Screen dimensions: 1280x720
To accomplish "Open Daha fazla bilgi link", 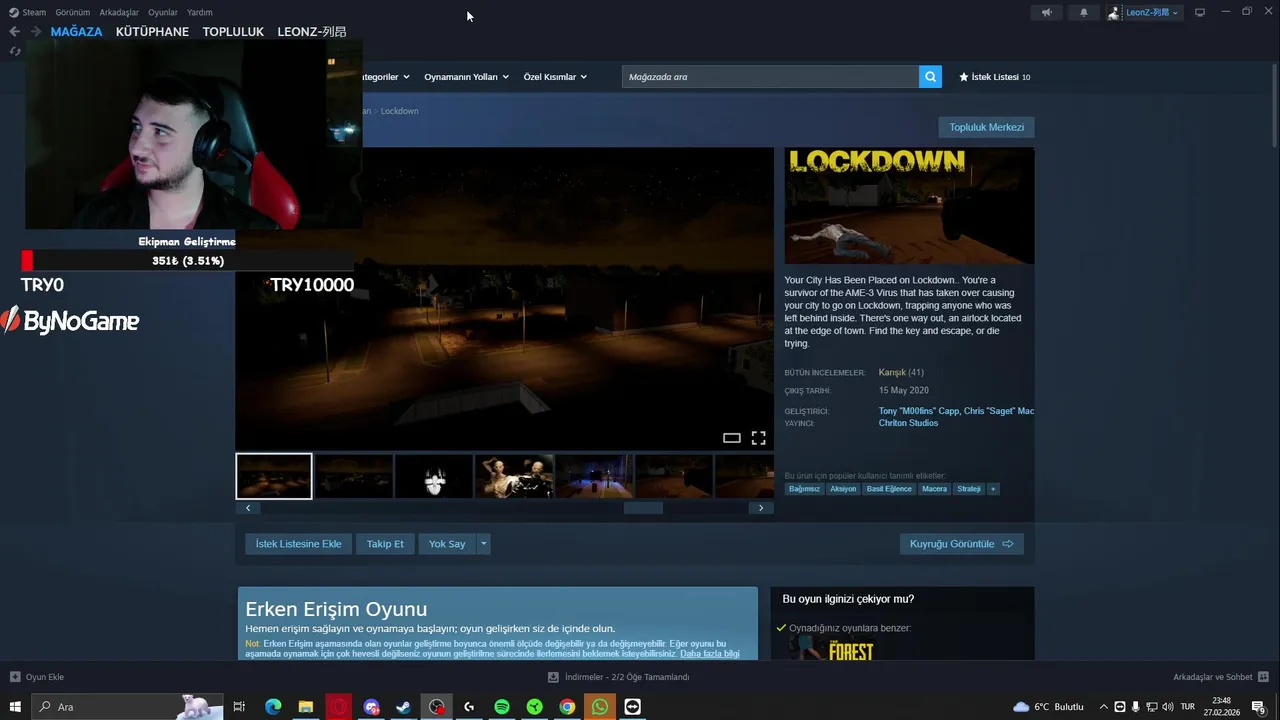I will click(710, 654).
